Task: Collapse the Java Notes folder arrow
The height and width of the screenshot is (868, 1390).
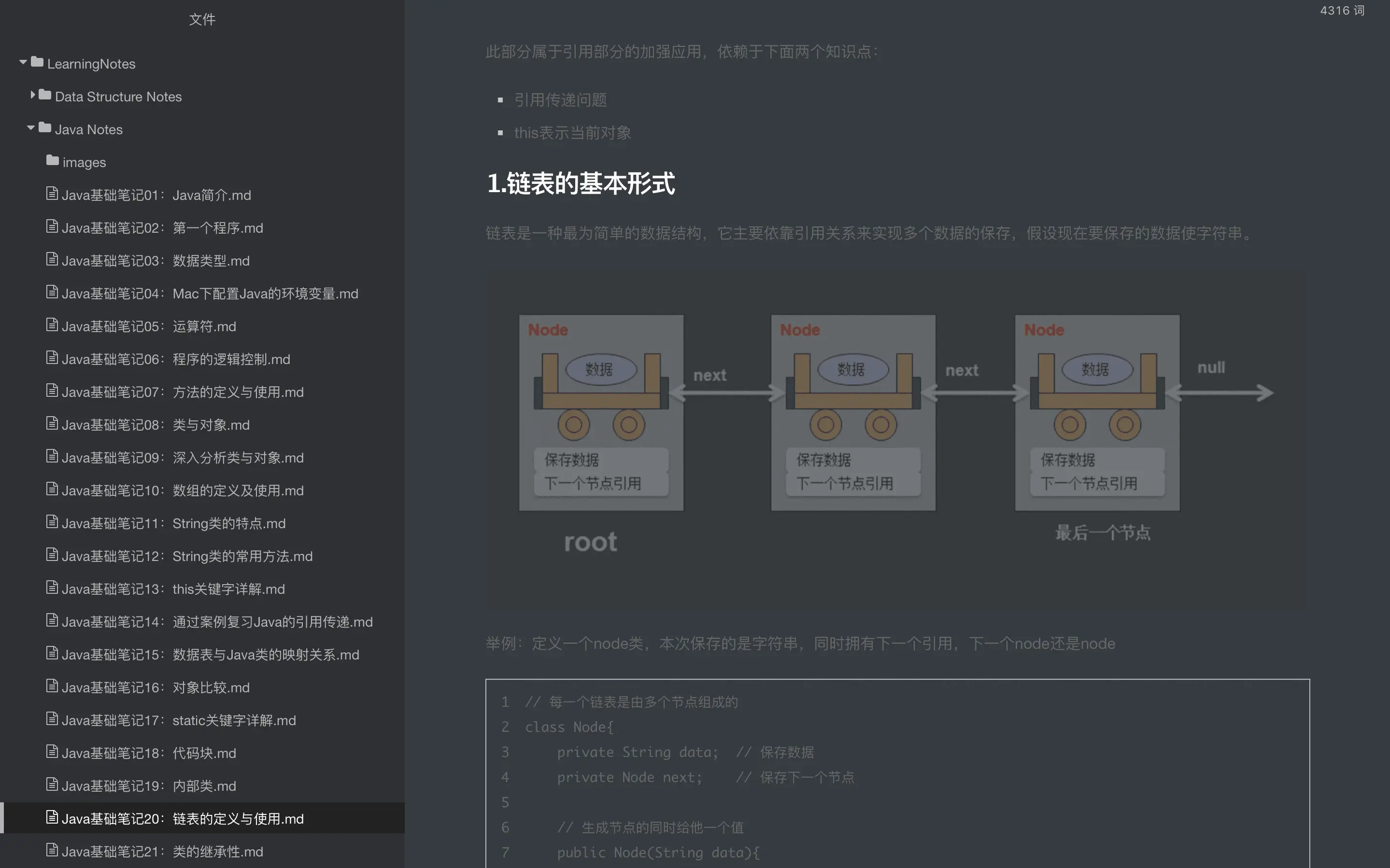Action: (30, 127)
